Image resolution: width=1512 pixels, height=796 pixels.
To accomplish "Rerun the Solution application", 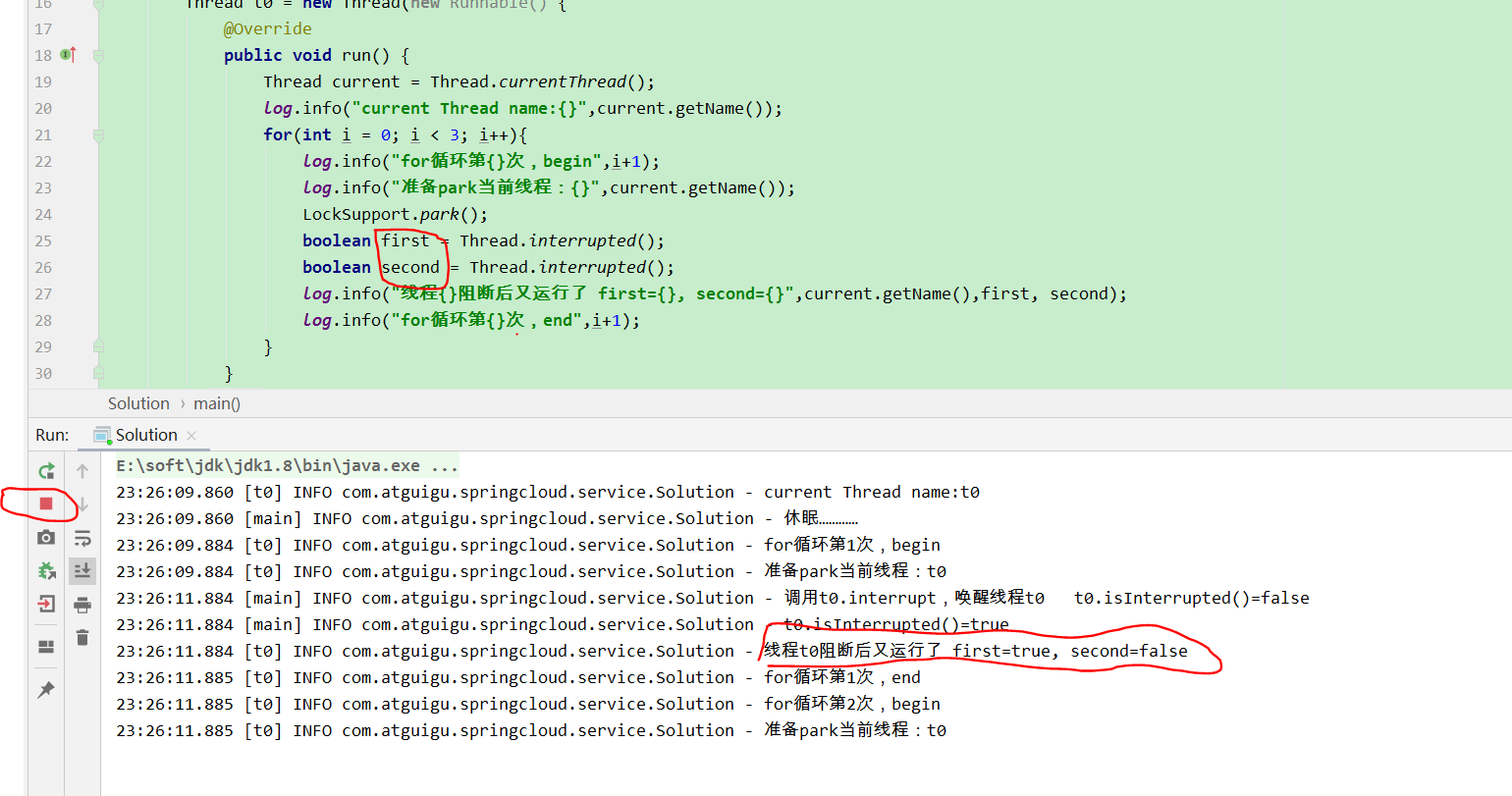I will coord(45,471).
